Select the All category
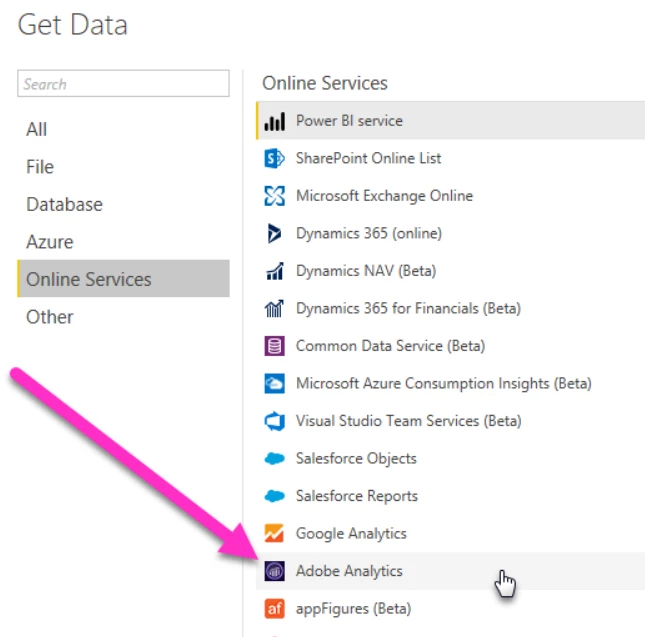 pos(37,129)
